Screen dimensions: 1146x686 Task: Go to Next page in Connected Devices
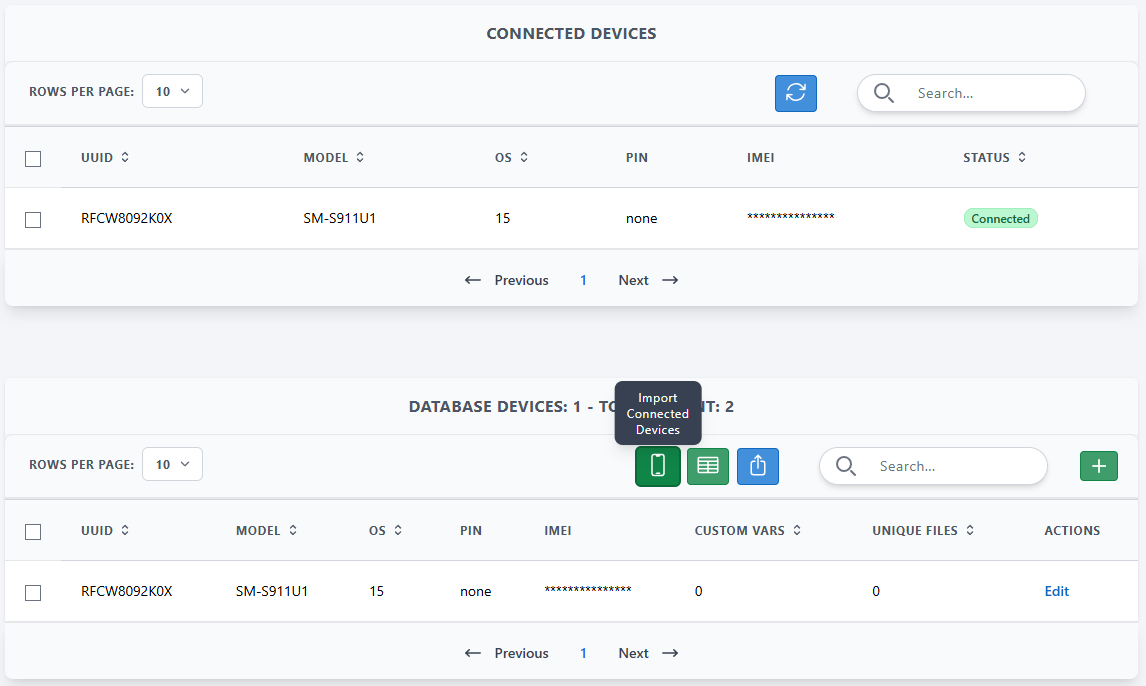pyautogui.click(x=648, y=280)
